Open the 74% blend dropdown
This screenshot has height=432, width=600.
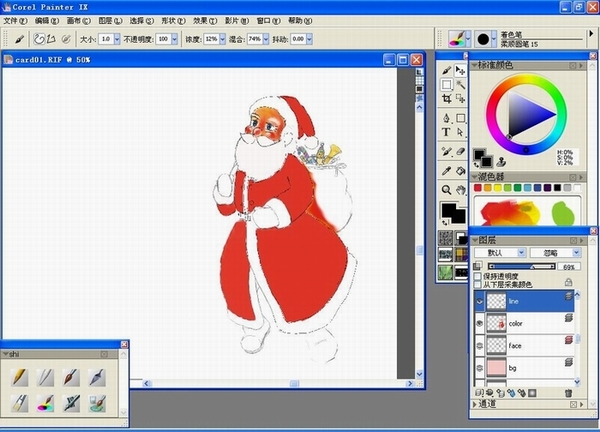(266, 39)
